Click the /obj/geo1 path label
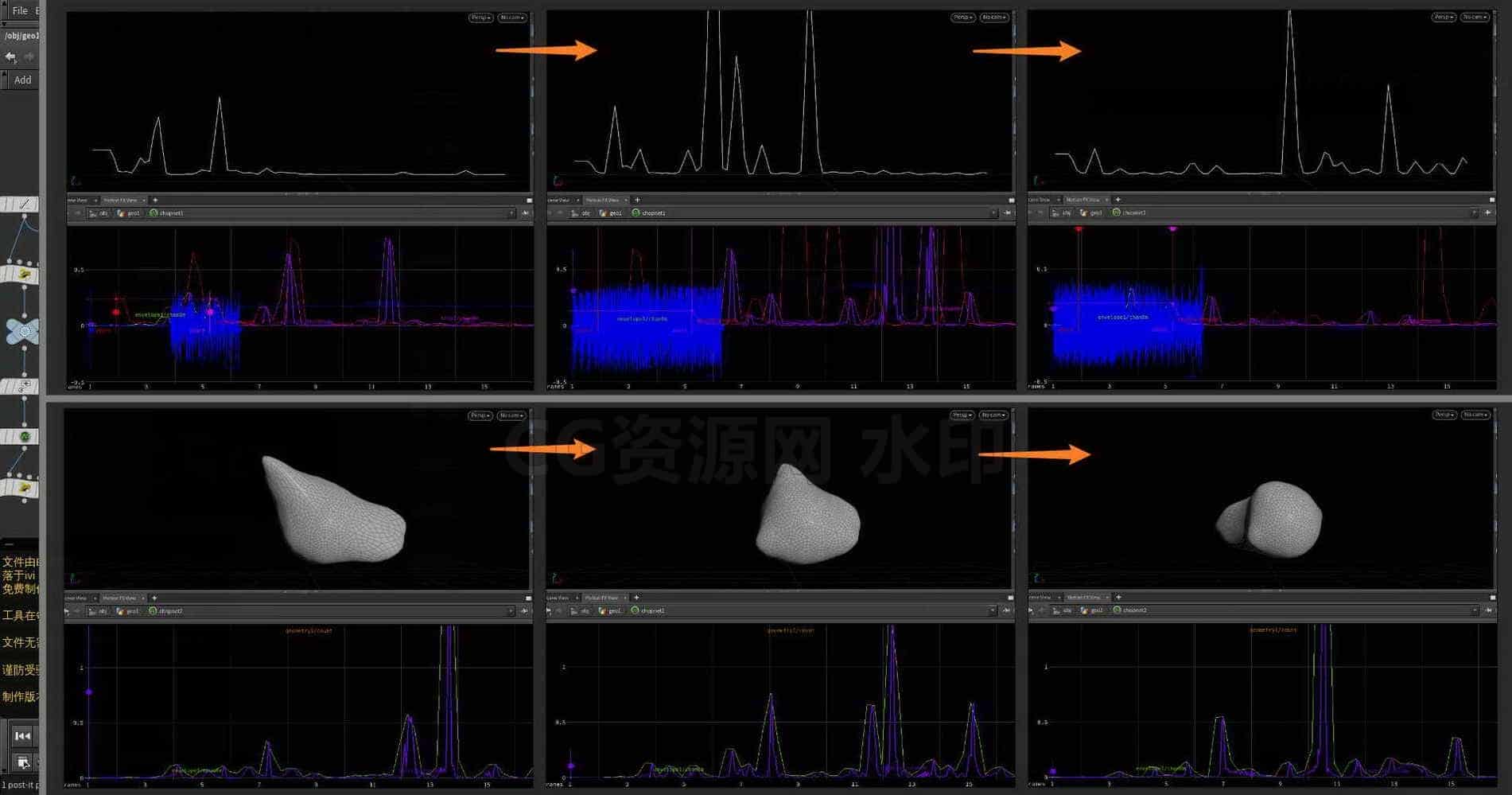This screenshot has height=795, width=1512. click(21, 36)
